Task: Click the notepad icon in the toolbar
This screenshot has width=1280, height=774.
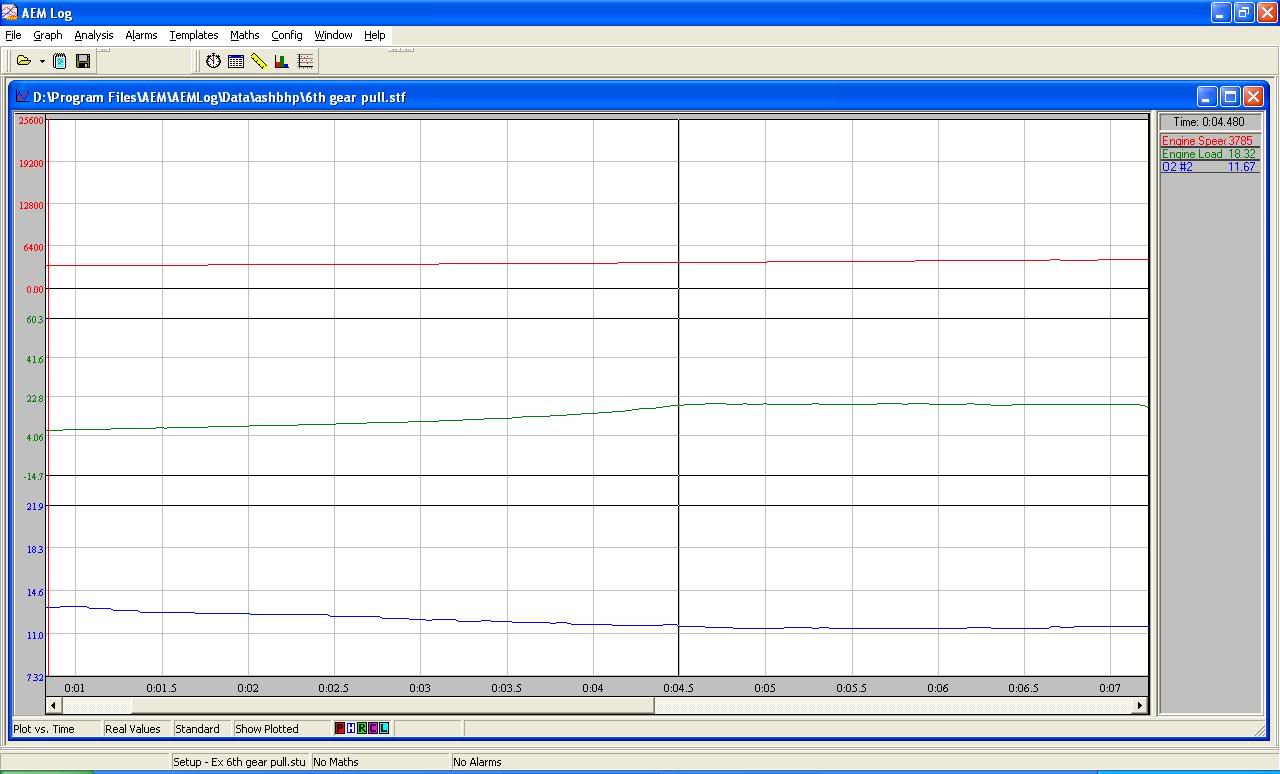Action: click(60, 61)
